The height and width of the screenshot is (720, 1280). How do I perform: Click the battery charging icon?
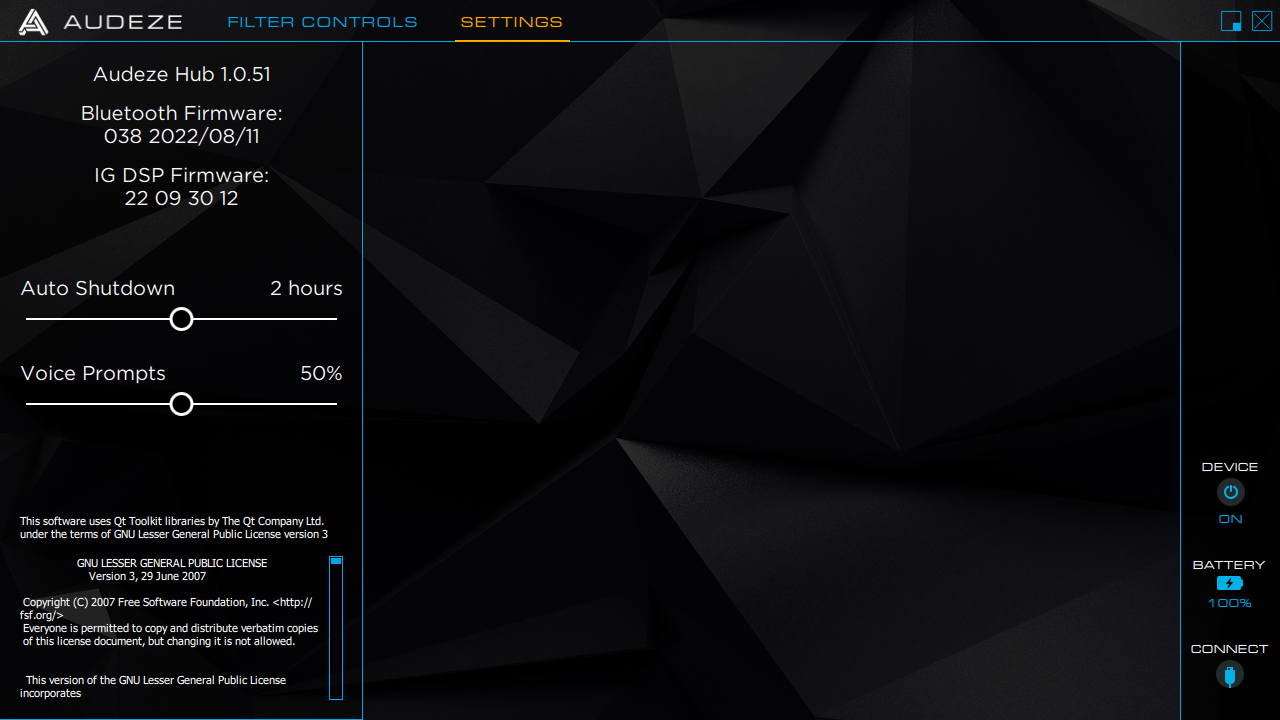[1230, 583]
